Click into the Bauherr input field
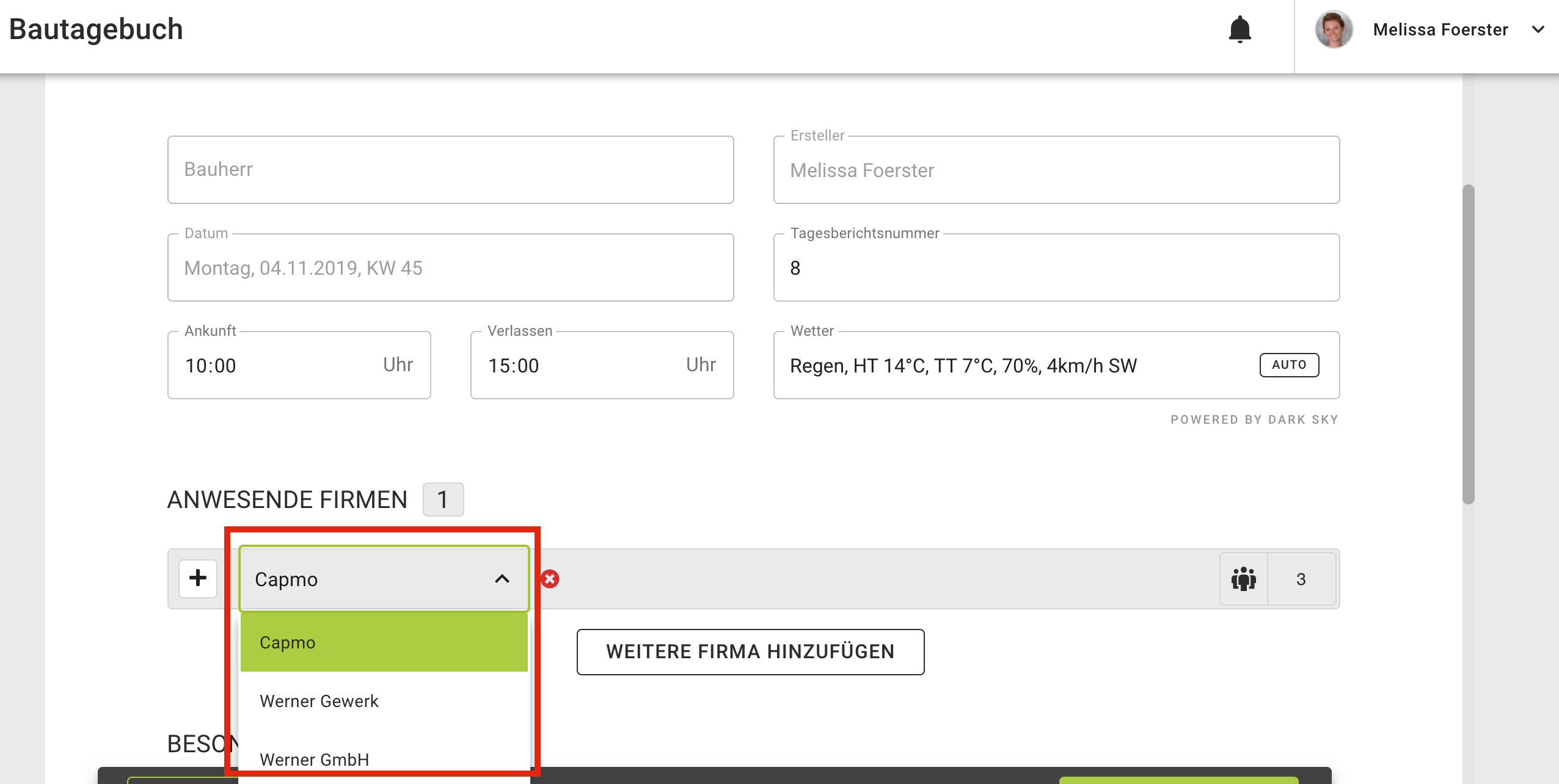The width and height of the screenshot is (1559, 784). click(x=450, y=170)
